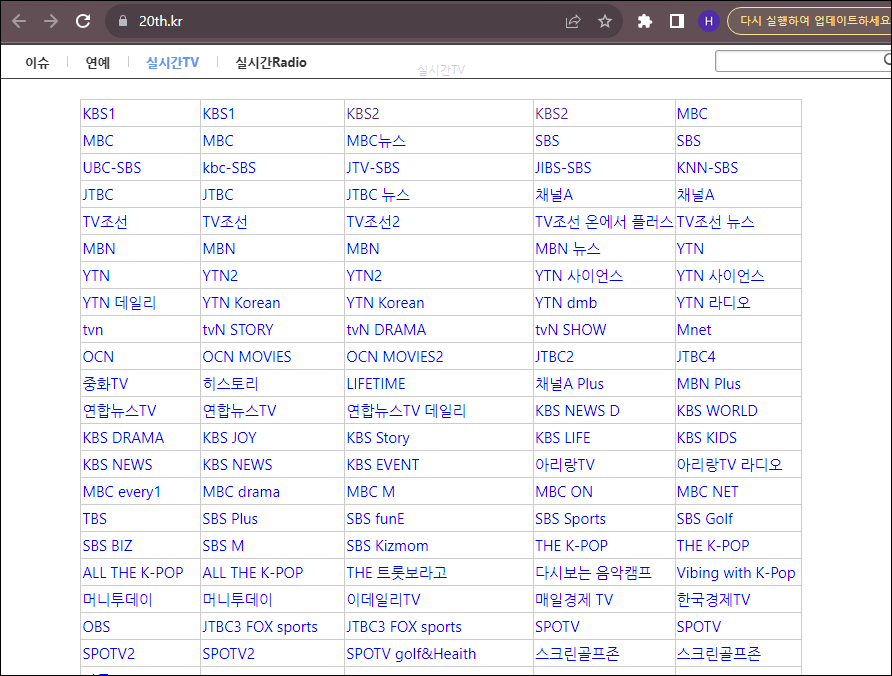Open the KBS WORLD link
The height and width of the screenshot is (676, 892).
pos(717,411)
